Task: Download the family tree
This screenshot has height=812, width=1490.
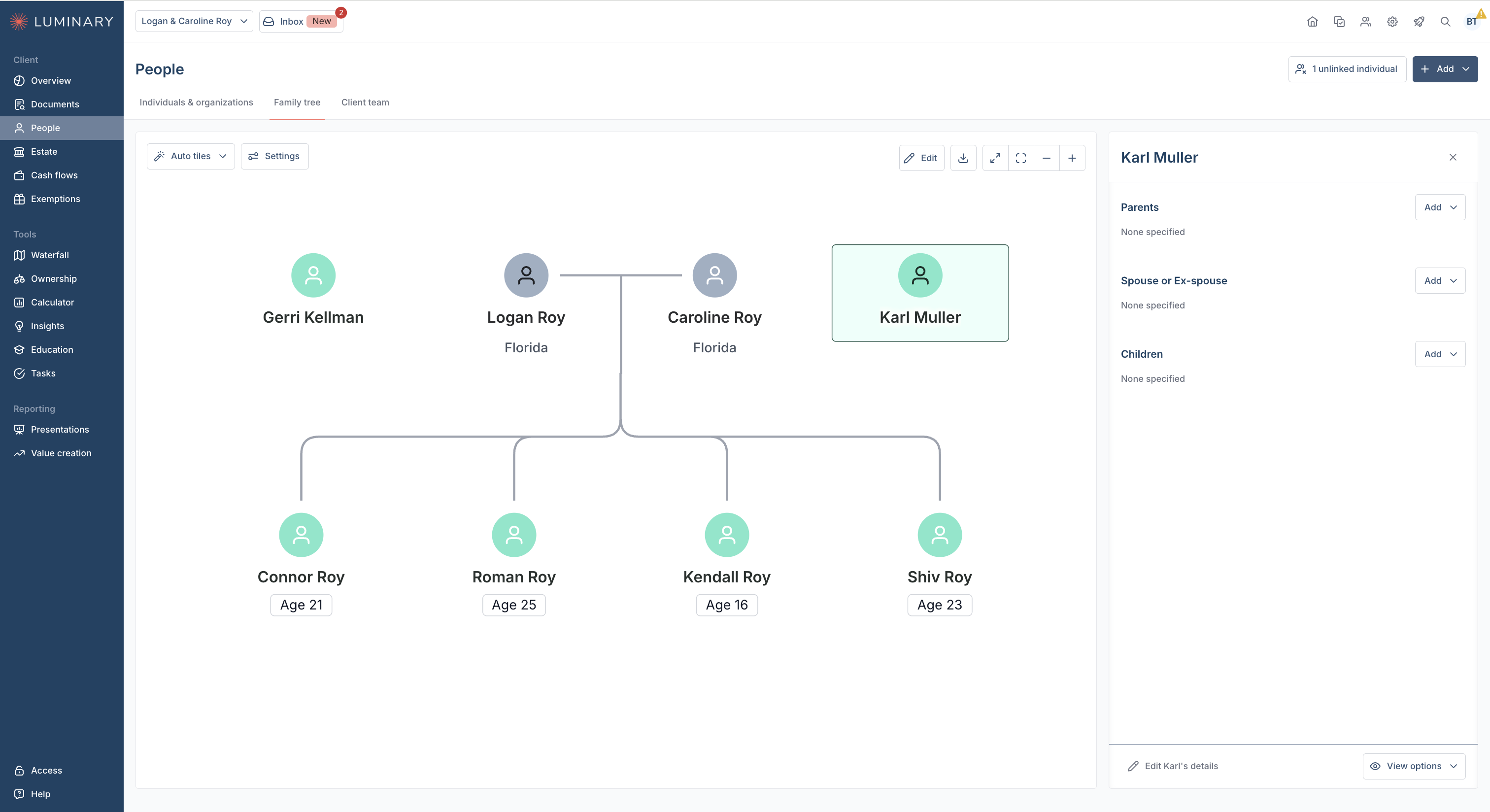Action: pos(963,158)
